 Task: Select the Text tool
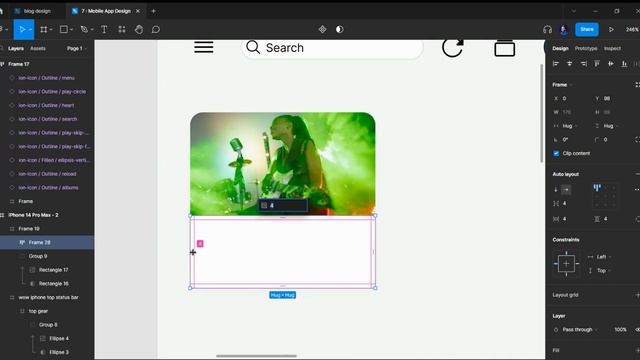104,29
